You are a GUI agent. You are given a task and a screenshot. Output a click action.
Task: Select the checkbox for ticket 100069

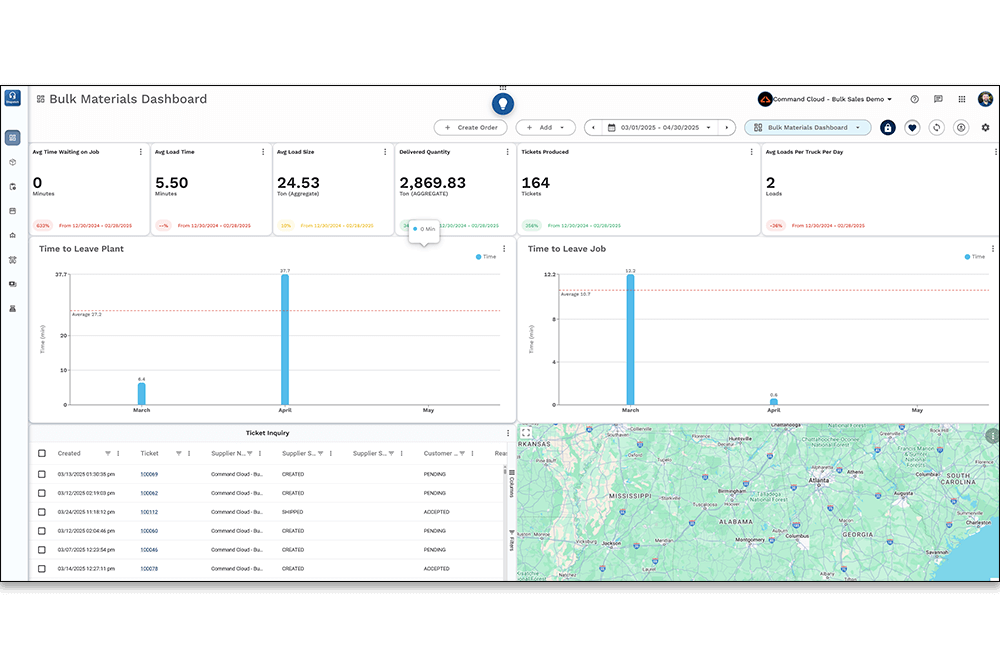pyautogui.click(x=42, y=474)
